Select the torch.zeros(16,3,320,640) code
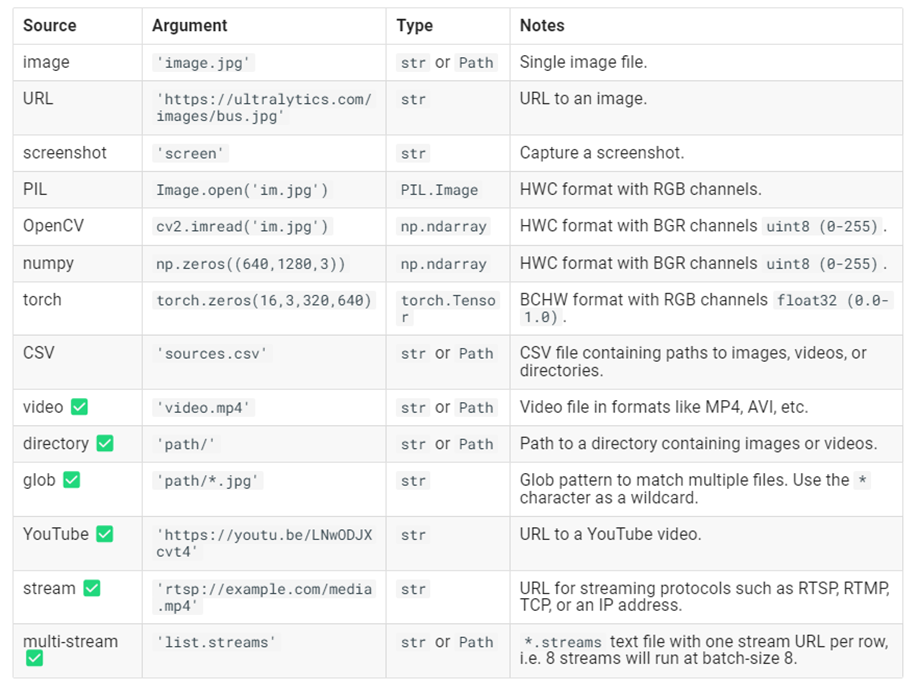Viewport: 919px width, 691px height. pos(264,301)
